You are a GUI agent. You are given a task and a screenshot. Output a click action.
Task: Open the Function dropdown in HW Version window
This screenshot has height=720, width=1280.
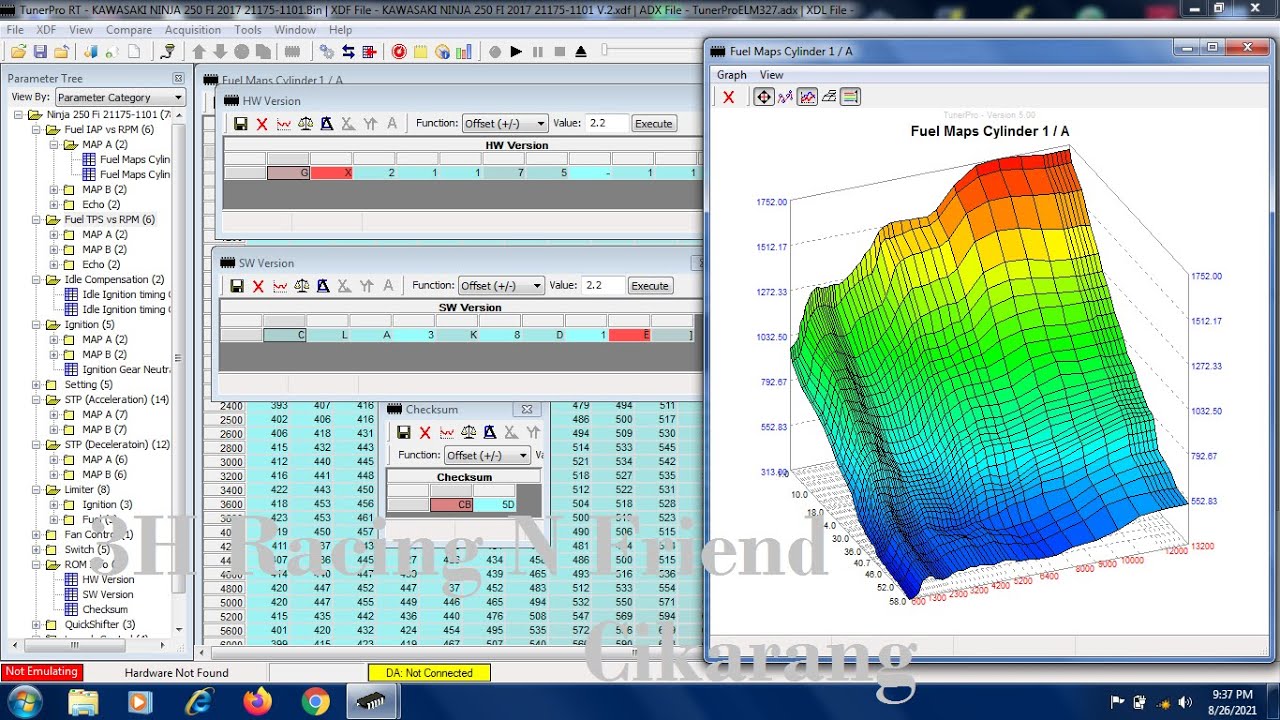point(505,123)
